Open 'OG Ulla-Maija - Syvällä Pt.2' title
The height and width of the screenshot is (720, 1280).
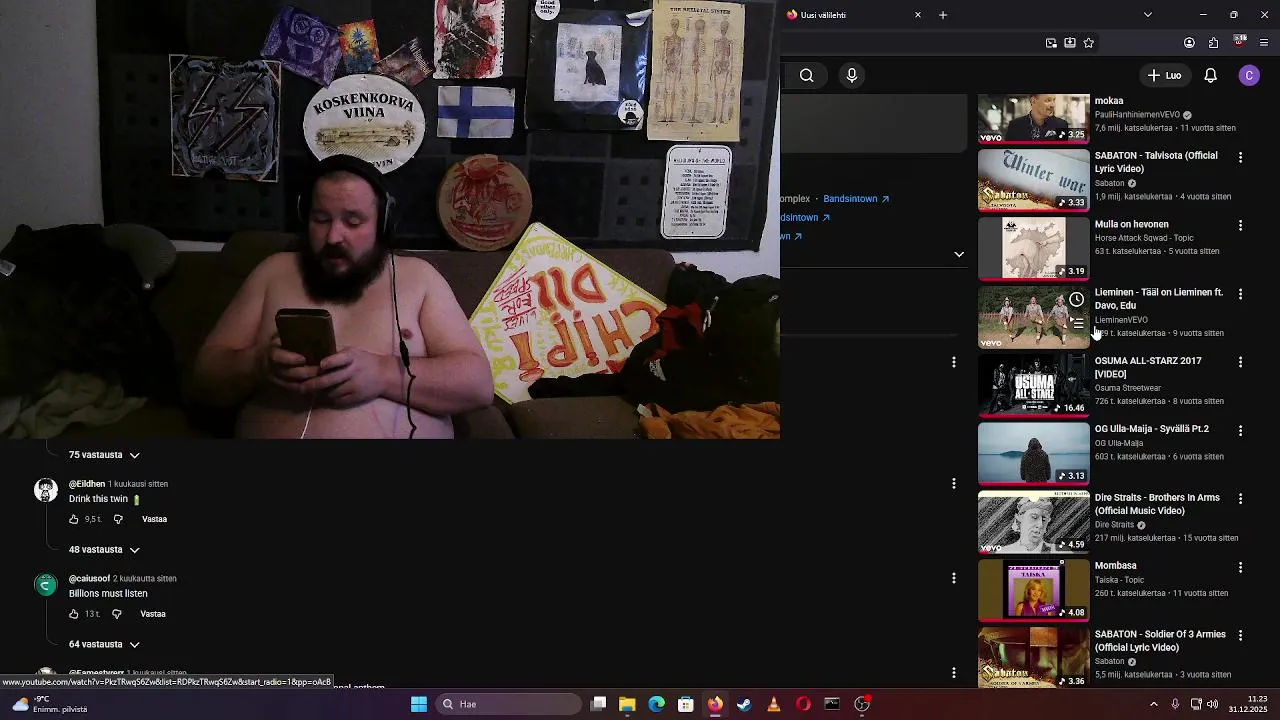pos(1151,429)
